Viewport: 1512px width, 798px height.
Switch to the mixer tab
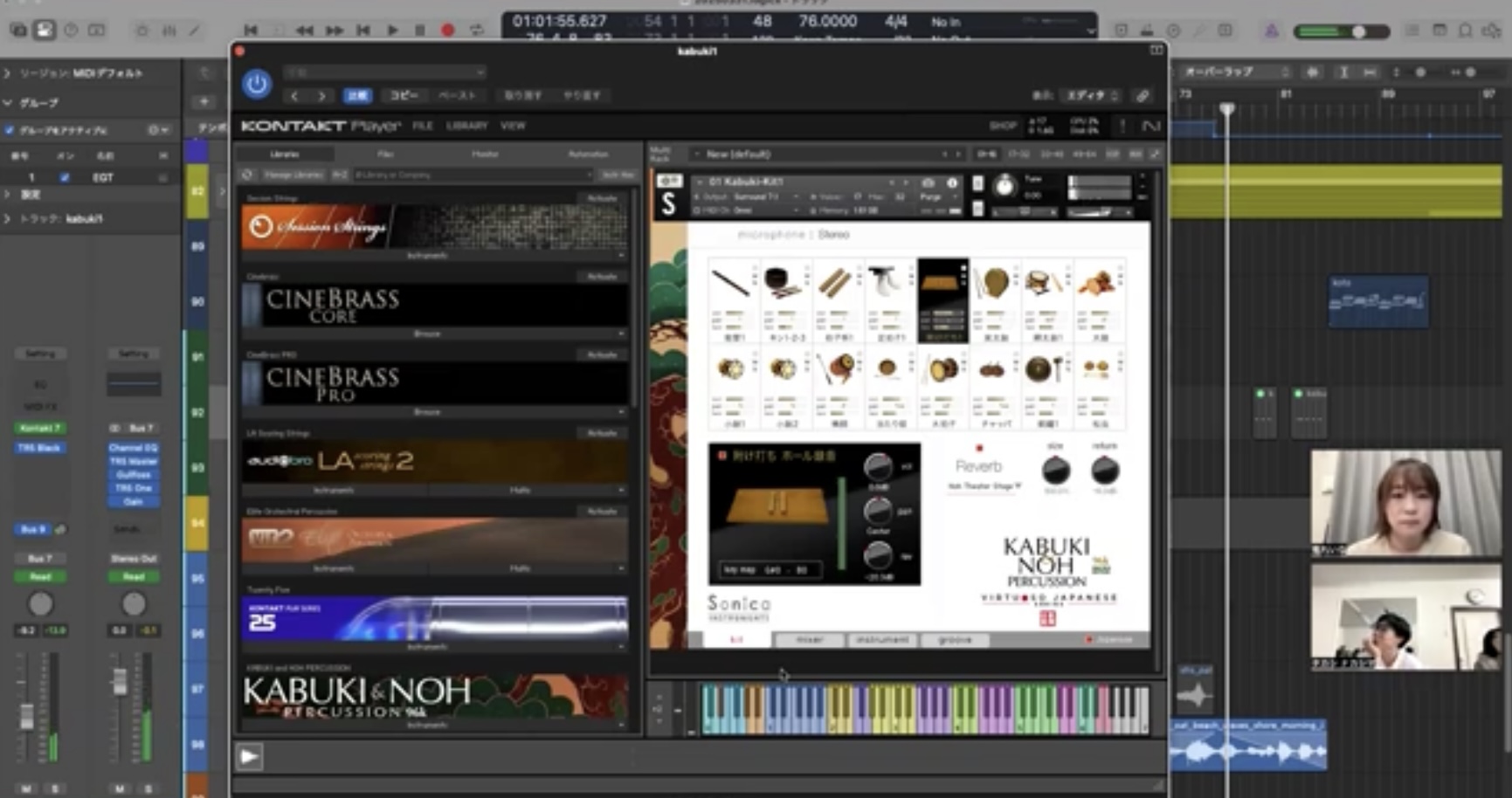coord(809,640)
